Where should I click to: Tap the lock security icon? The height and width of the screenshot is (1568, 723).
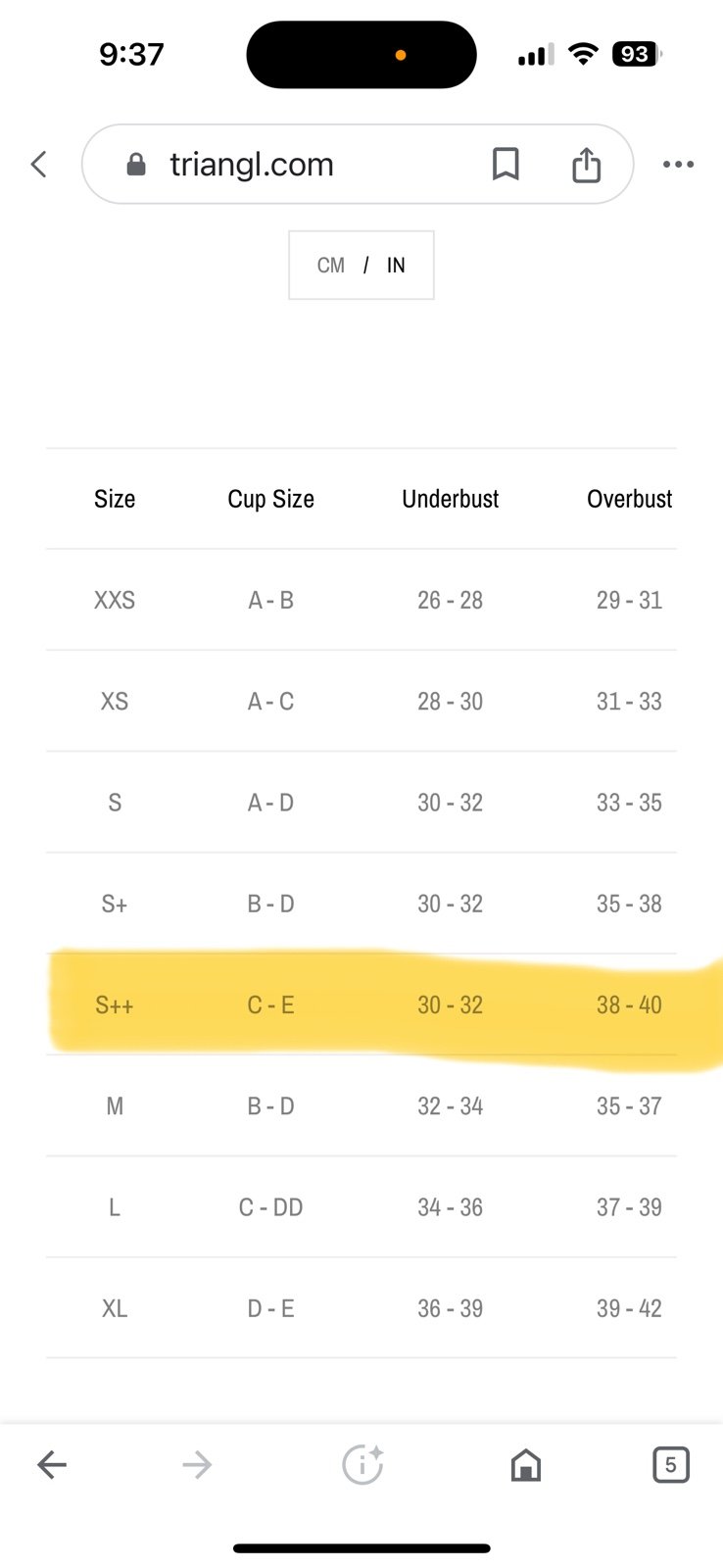pyautogui.click(x=136, y=165)
